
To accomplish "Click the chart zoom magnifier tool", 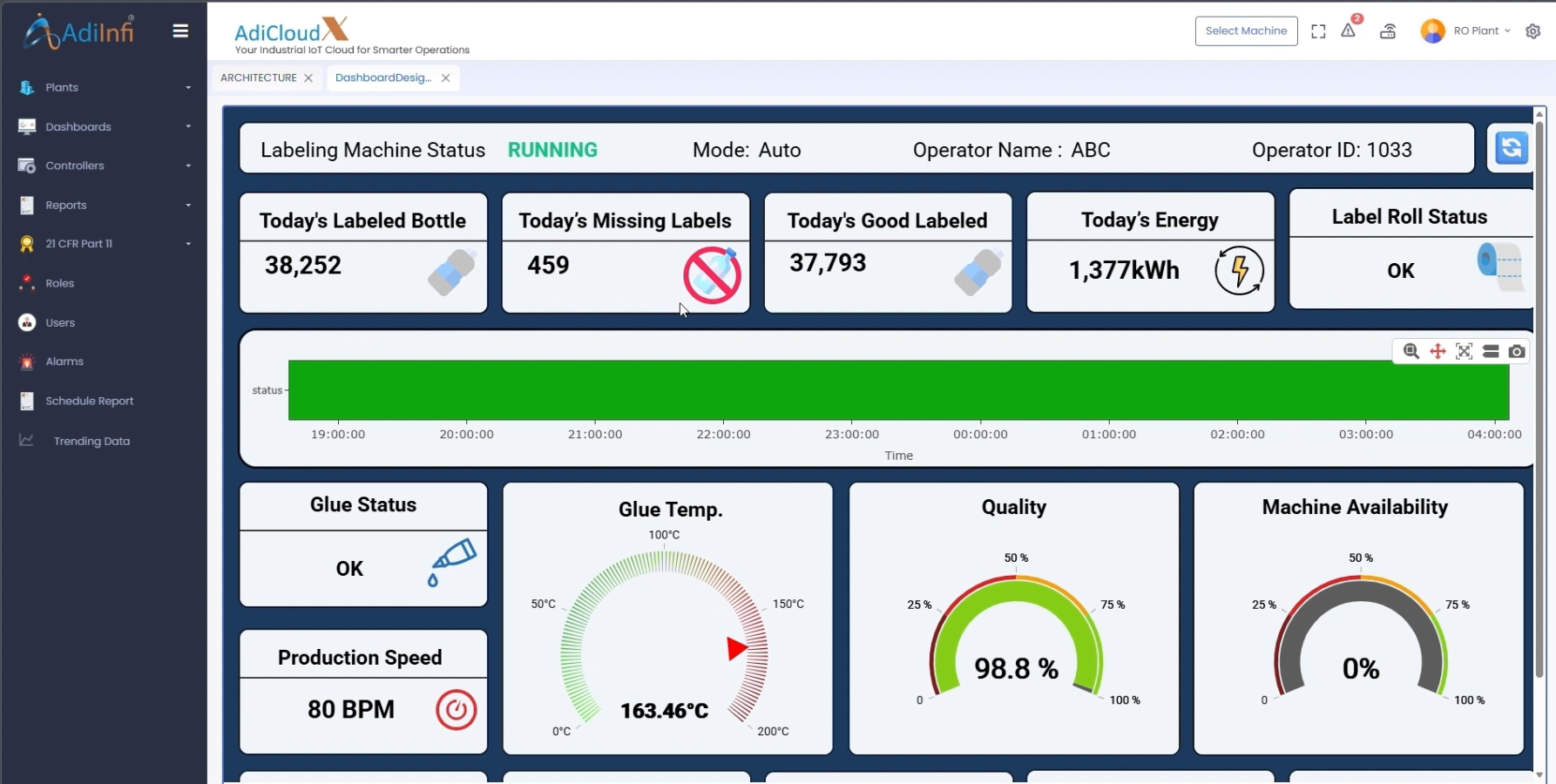I will 1411,351.
